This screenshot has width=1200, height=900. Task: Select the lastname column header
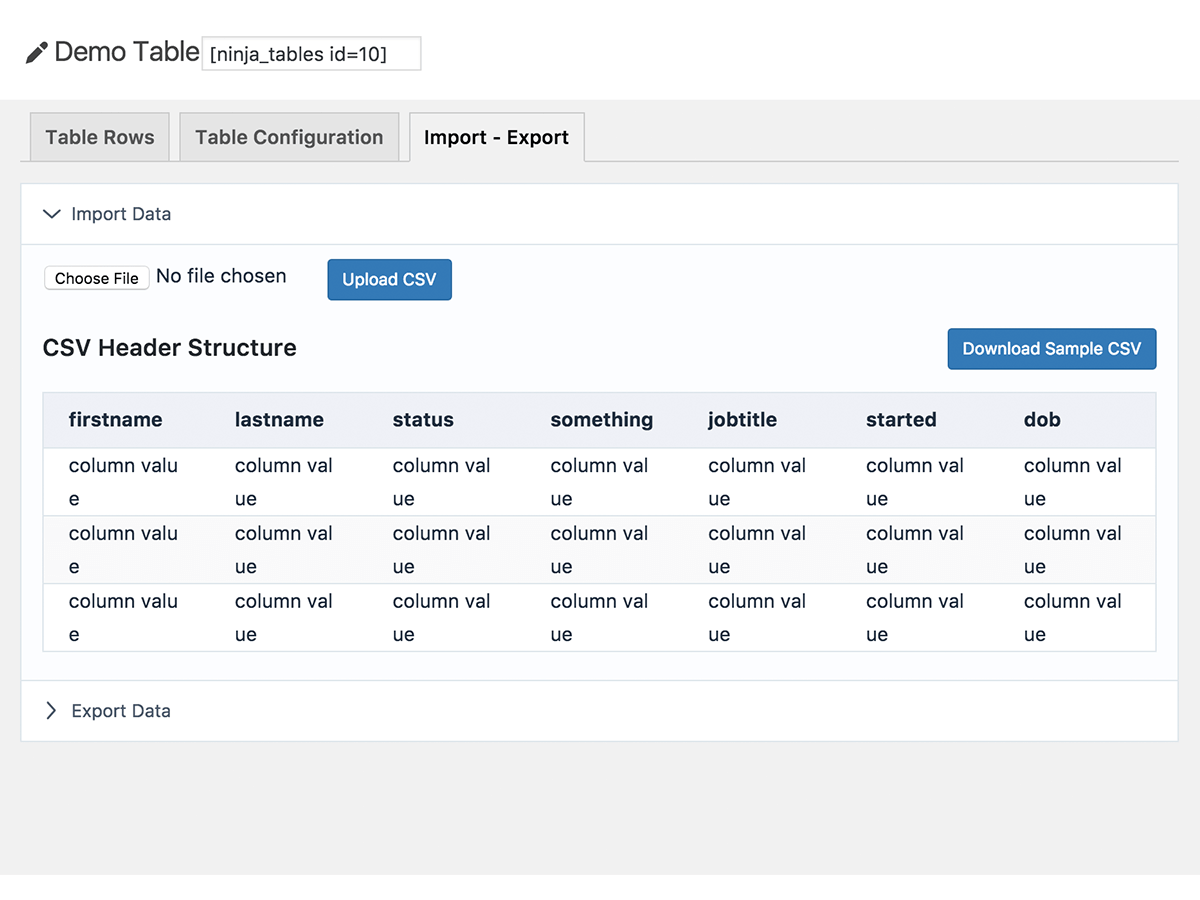pyautogui.click(x=279, y=420)
